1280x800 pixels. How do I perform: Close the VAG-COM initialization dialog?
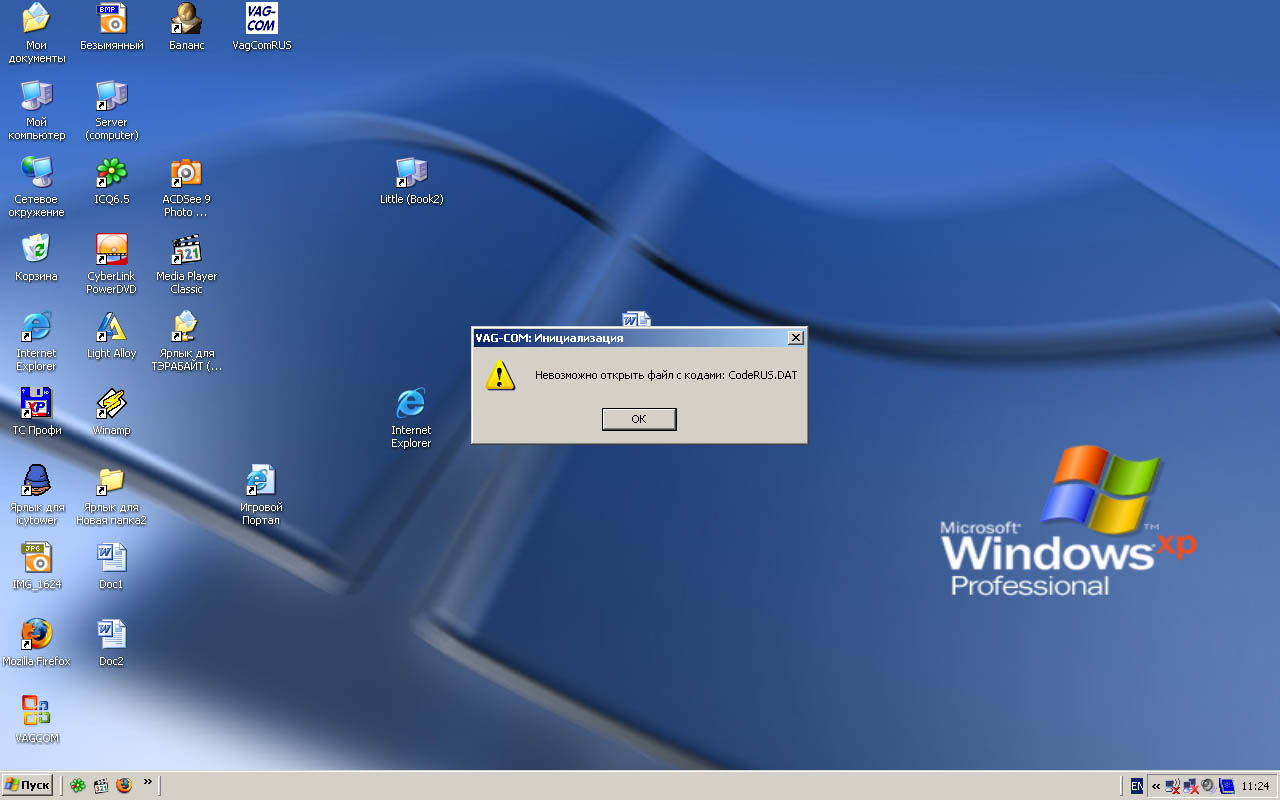pos(795,338)
